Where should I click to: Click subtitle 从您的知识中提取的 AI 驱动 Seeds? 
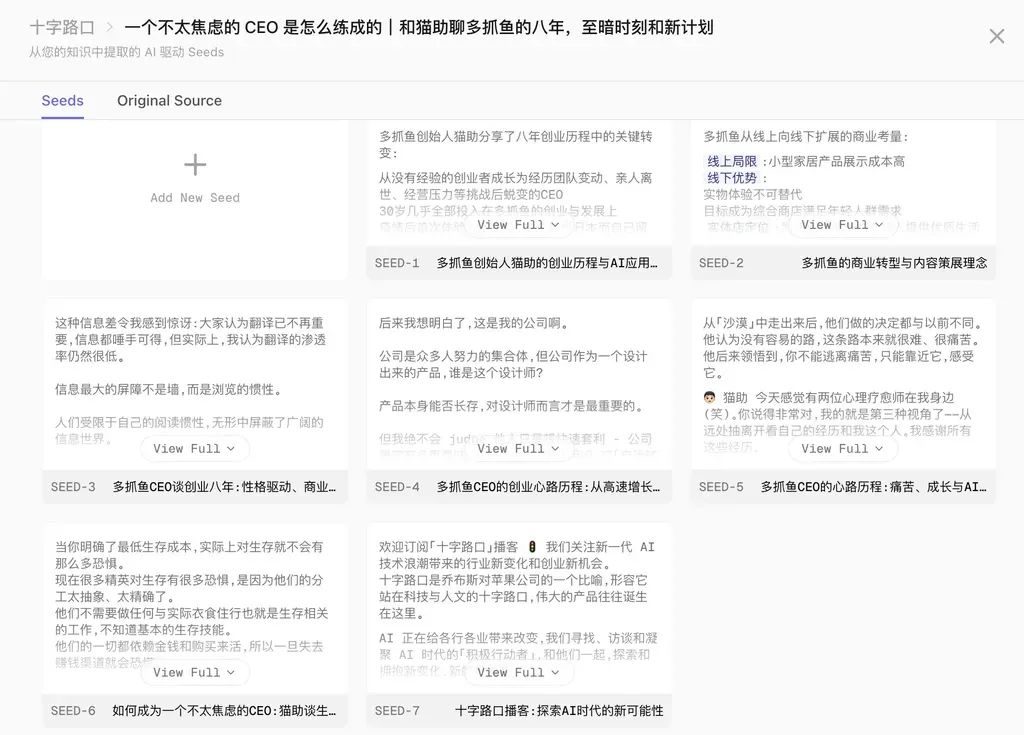point(126,52)
